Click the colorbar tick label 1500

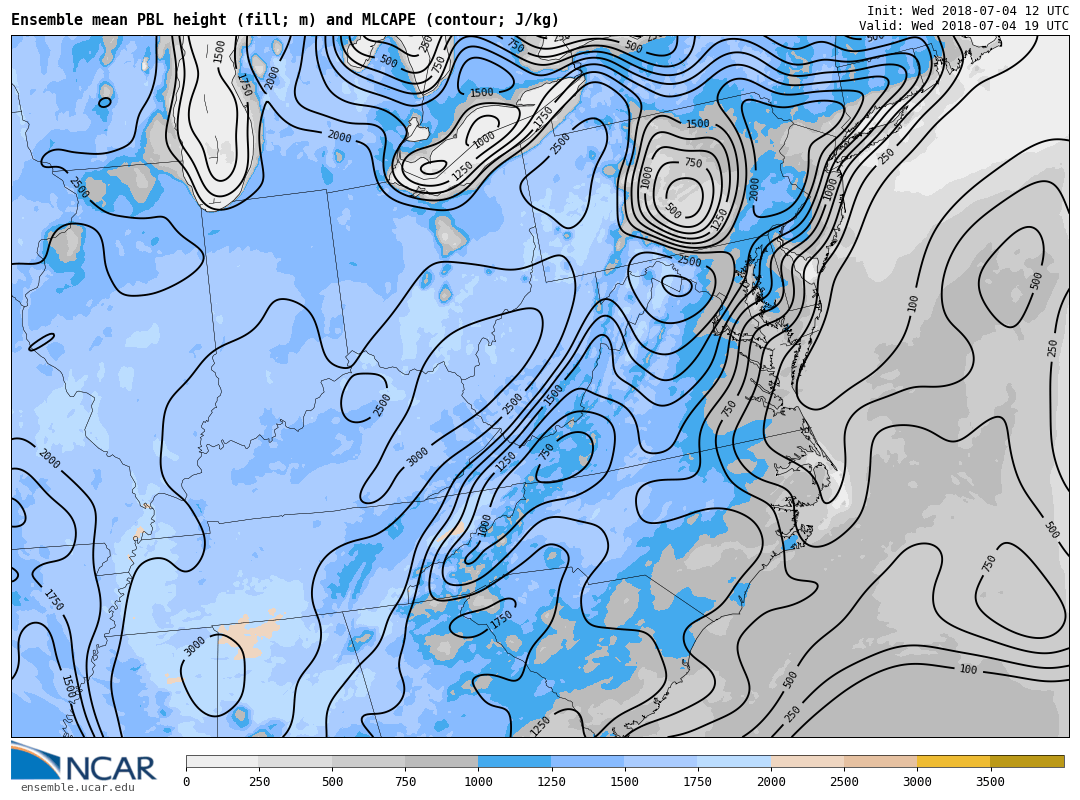coord(625,781)
